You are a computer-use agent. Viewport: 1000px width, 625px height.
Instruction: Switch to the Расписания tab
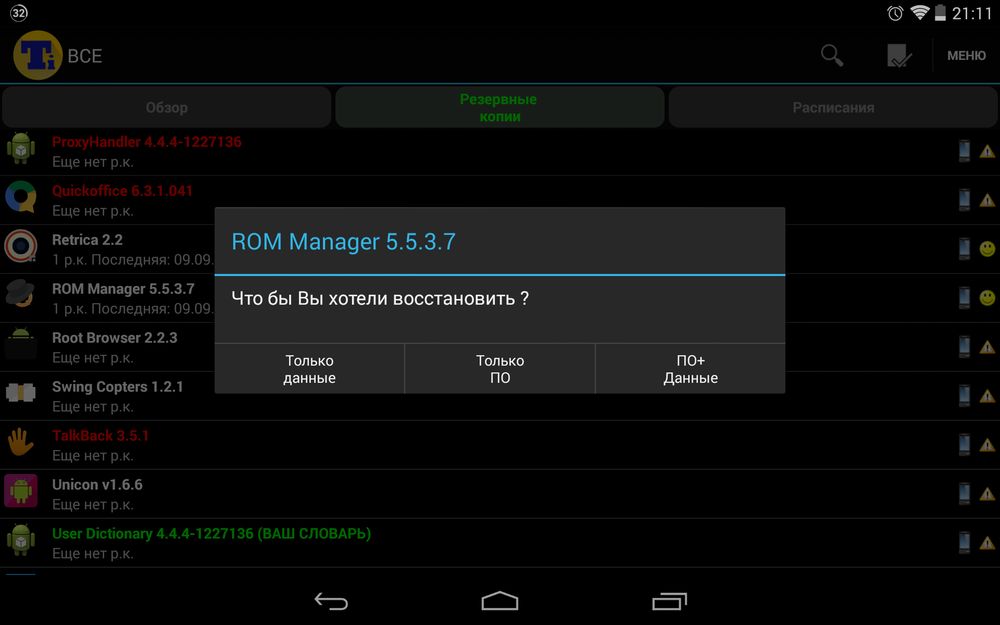point(833,107)
